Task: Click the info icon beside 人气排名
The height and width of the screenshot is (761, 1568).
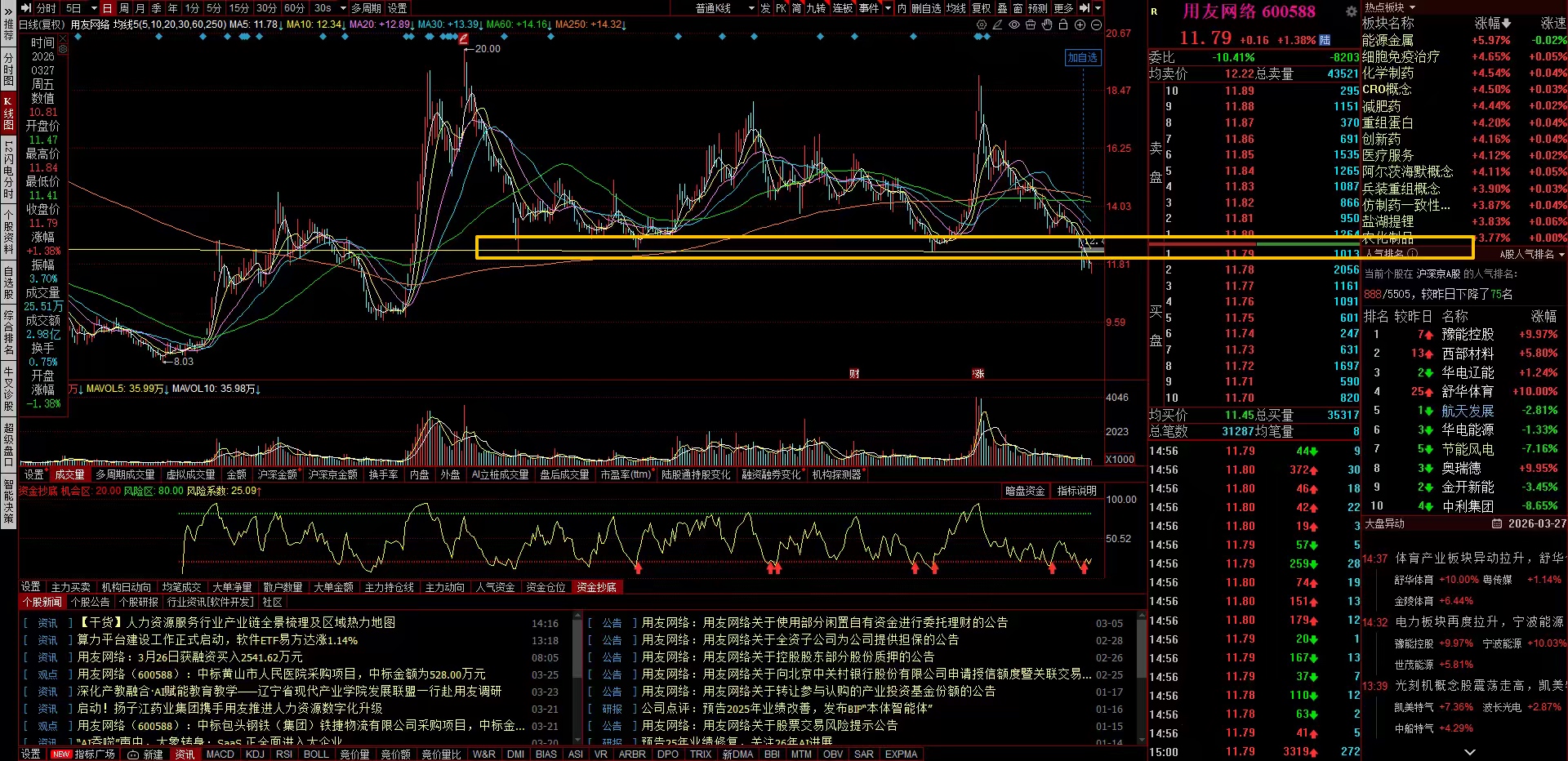Action: (x=1412, y=254)
